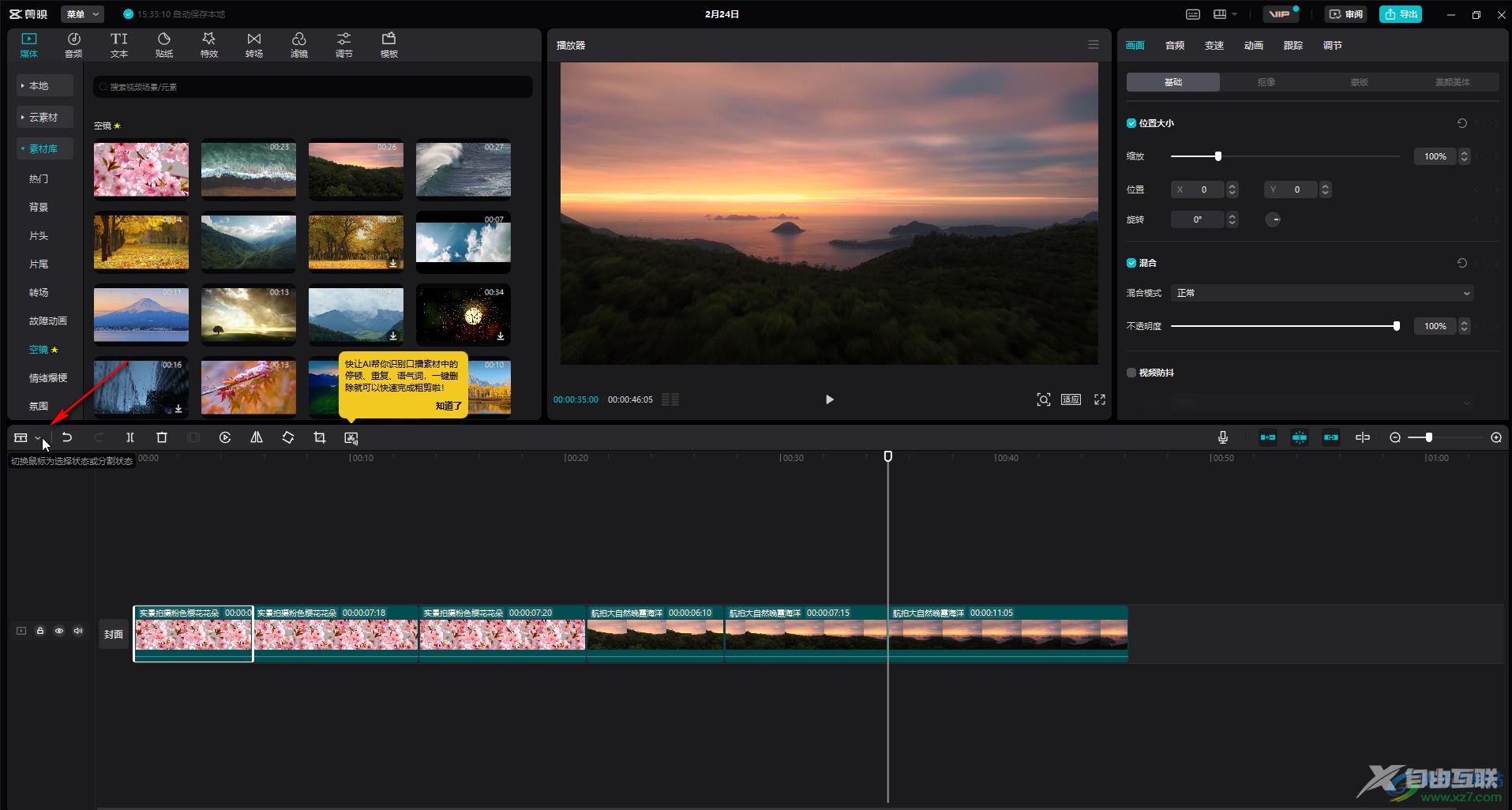
Task: Click the 导出 export button
Action: (1401, 14)
